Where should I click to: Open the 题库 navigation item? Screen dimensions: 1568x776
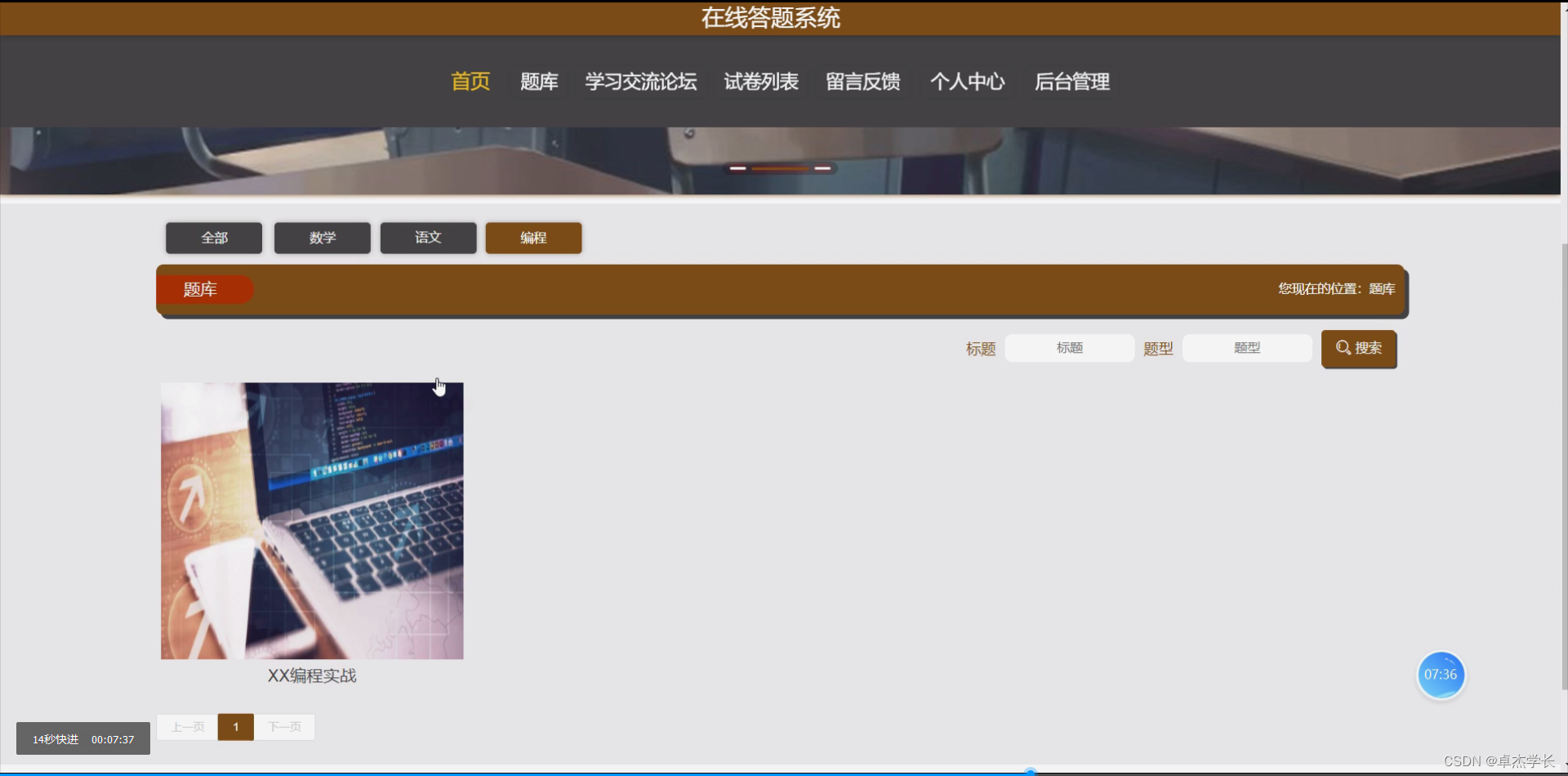pyautogui.click(x=539, y=82)
